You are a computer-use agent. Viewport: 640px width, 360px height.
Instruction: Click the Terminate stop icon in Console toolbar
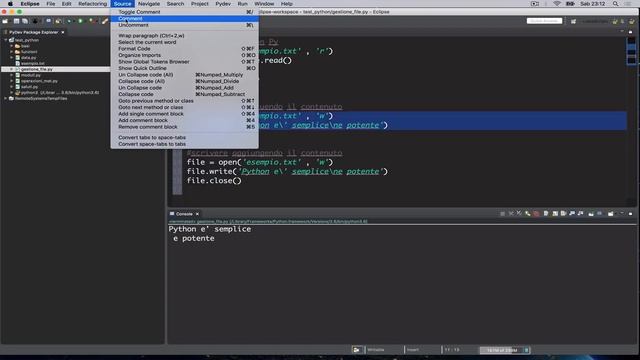(502, 213)
